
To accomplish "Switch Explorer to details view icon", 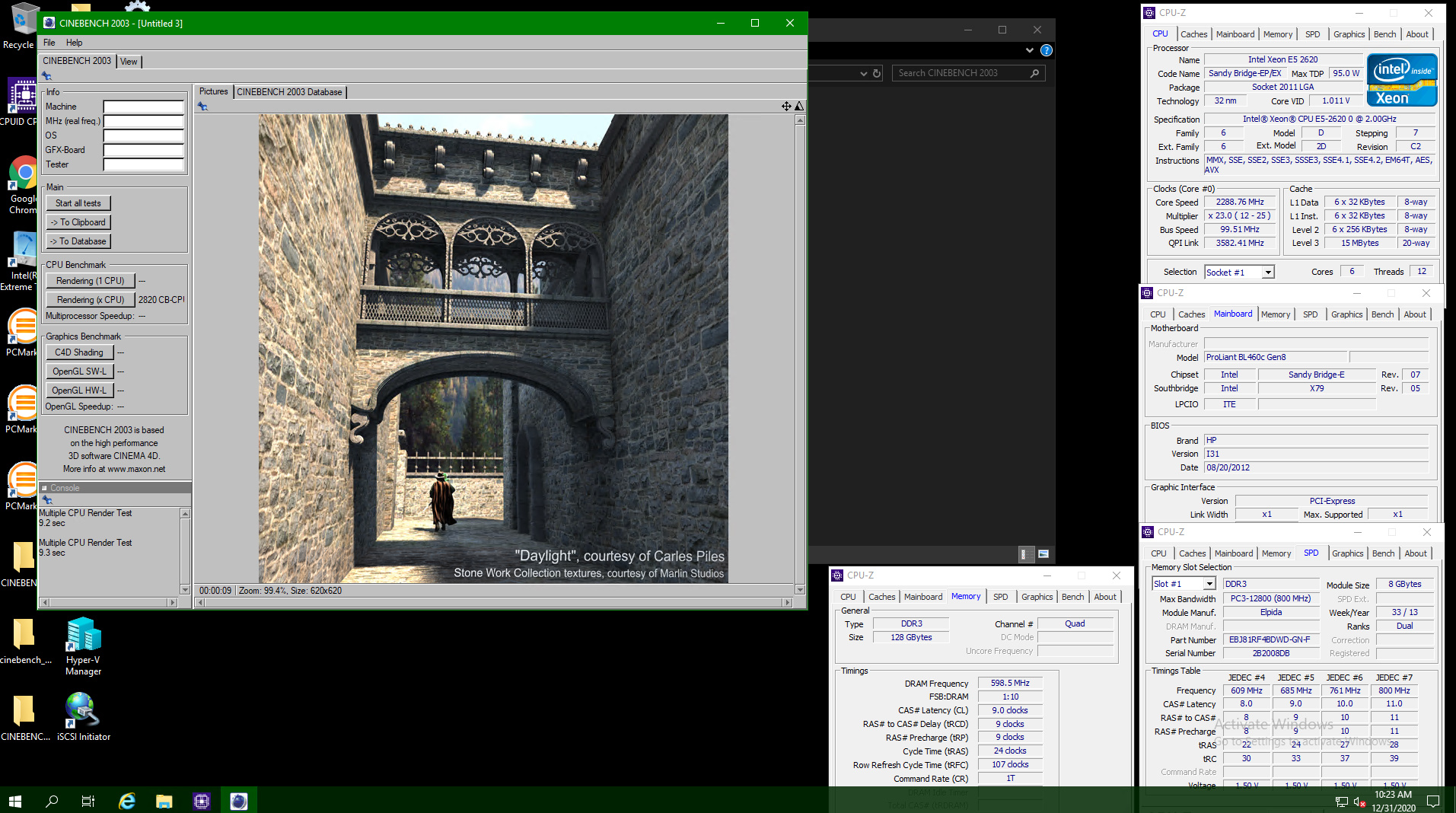I will pos(1024,554).
